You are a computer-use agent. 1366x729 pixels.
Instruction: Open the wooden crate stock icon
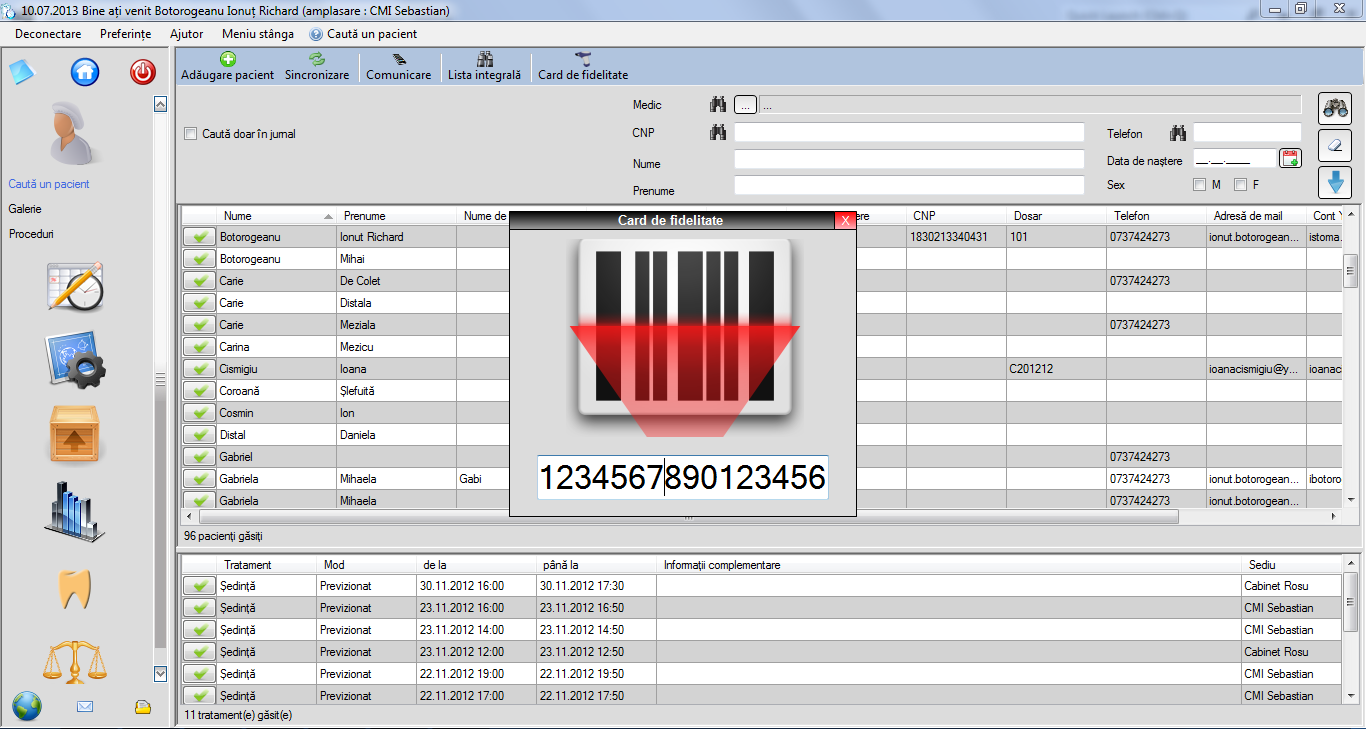tap(77, 437)
